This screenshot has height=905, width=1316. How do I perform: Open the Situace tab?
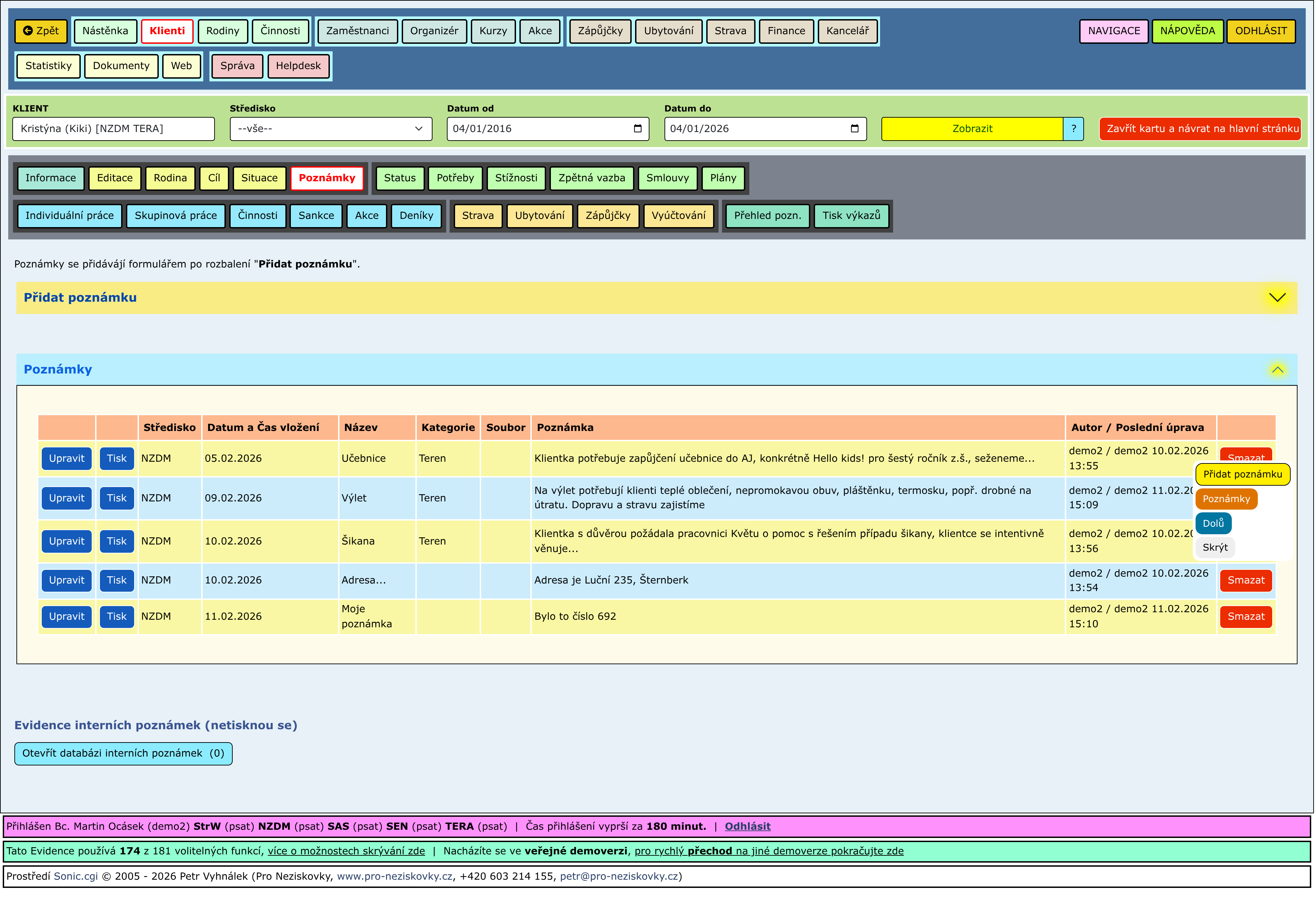coord(259,178)
